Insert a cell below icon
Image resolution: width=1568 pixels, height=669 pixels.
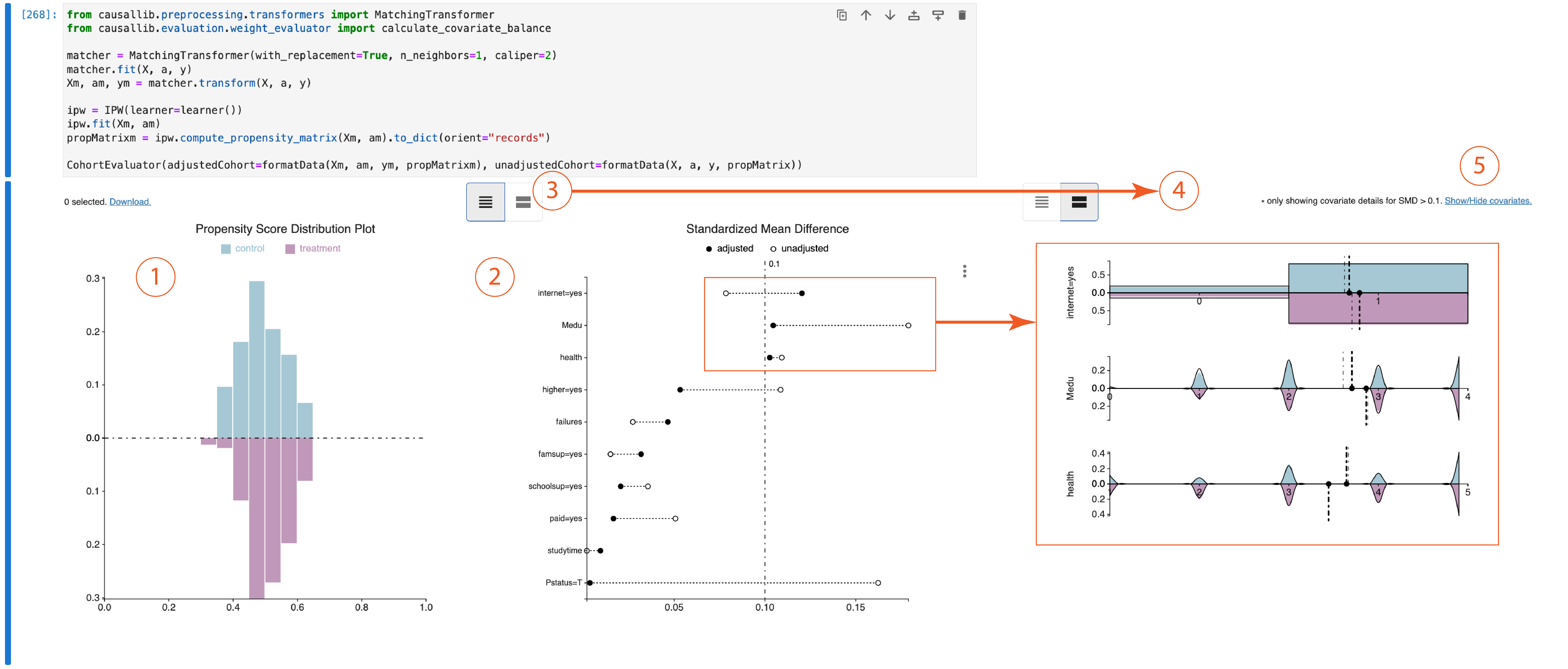(x=938, y=15)
